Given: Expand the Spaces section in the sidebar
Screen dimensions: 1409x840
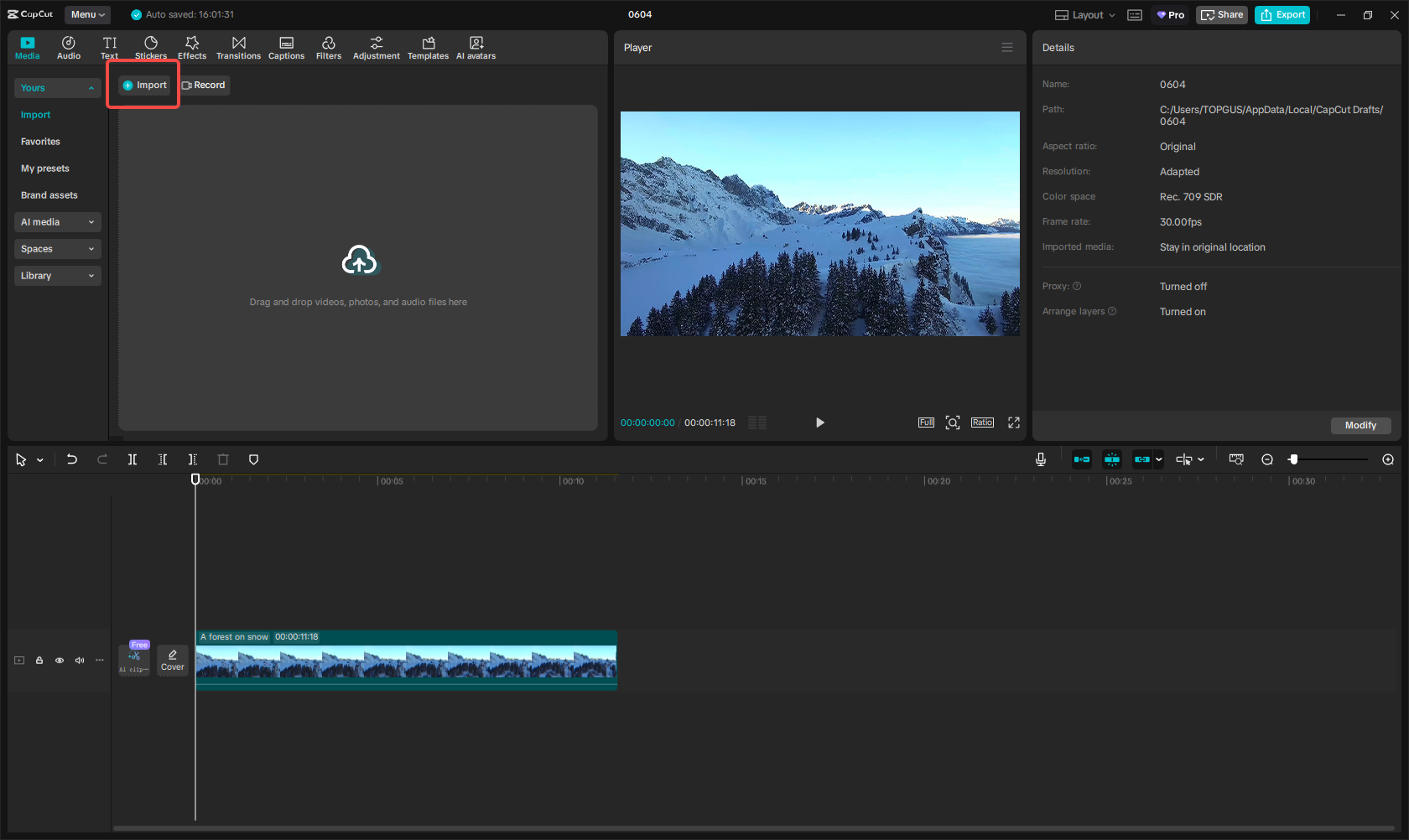Looking at the screenshot, I should click(57, 249).
